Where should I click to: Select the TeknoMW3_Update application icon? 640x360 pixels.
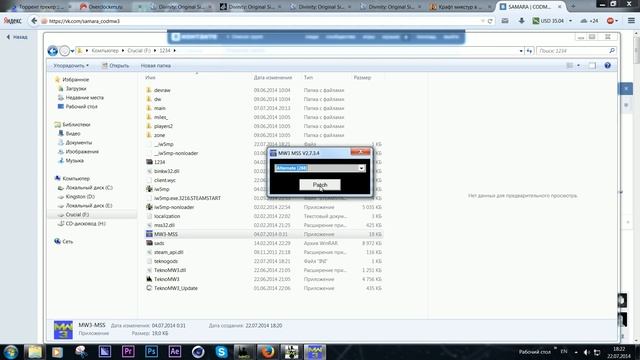[149, 288]
